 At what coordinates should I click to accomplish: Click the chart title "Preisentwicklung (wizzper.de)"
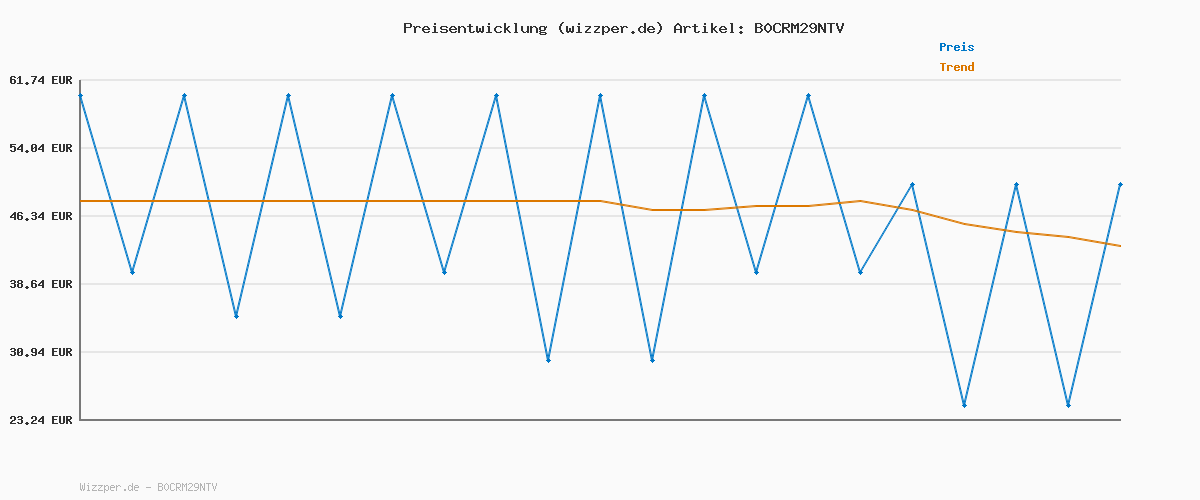click(533, 28)
